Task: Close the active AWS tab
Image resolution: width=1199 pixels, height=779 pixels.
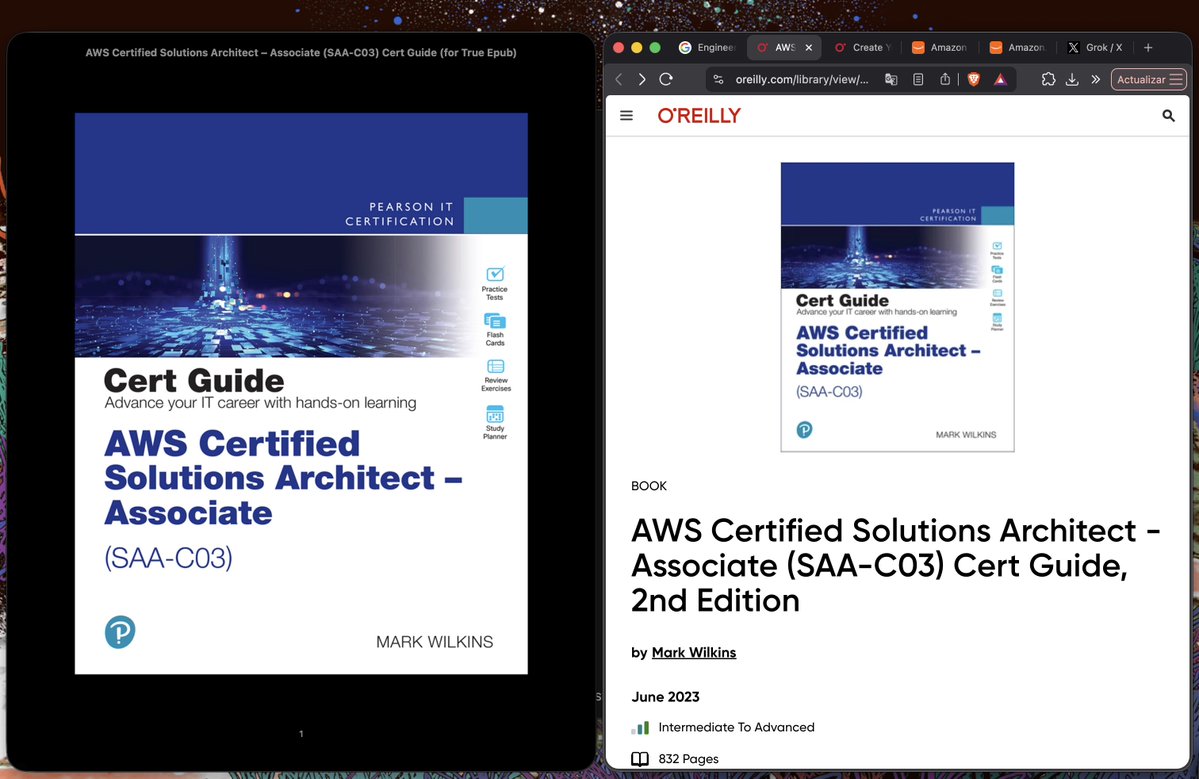Action: coord(808,47)
